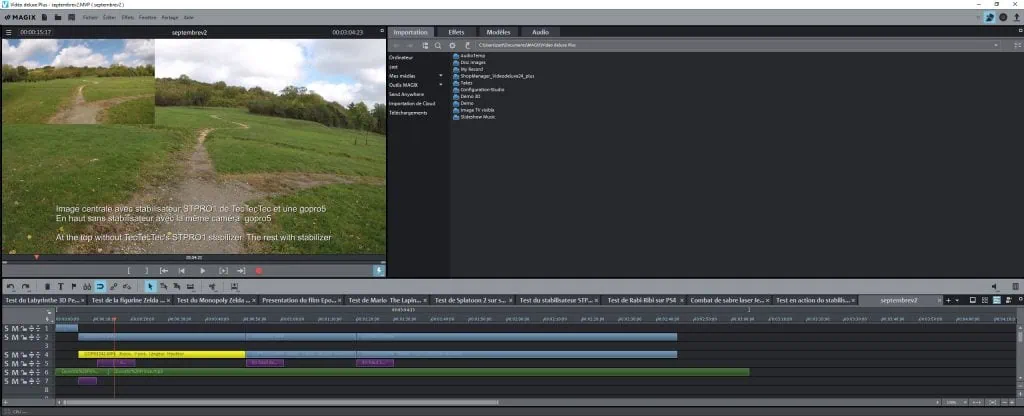Click the upload arrow icon top right
1024x416 pixels.
tap(1016, 18)
